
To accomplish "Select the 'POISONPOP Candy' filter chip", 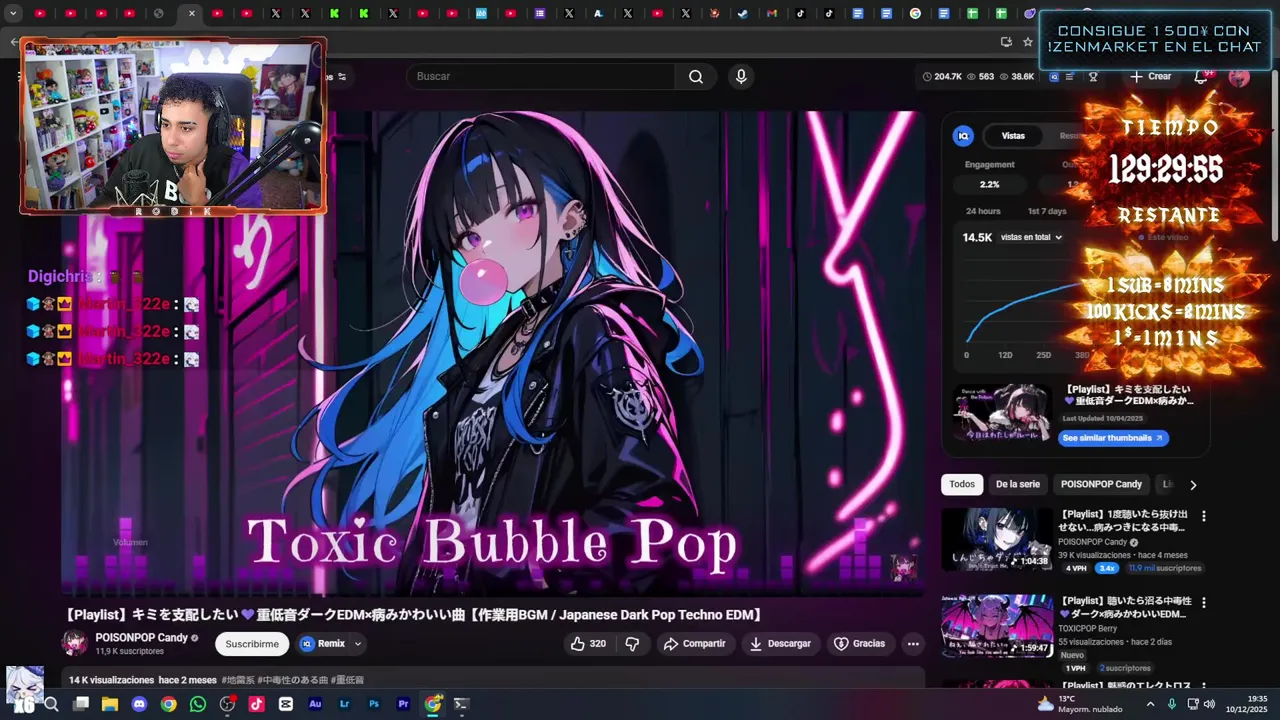I will tap(1101, 484).
